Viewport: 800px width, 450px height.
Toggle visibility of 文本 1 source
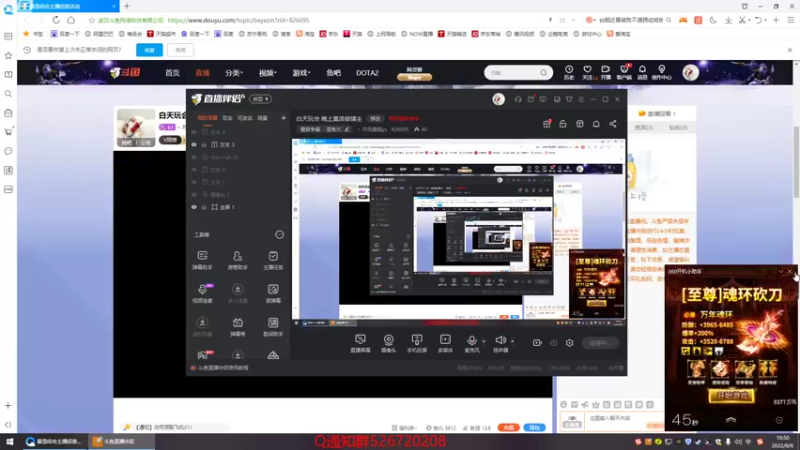point(194,182)
